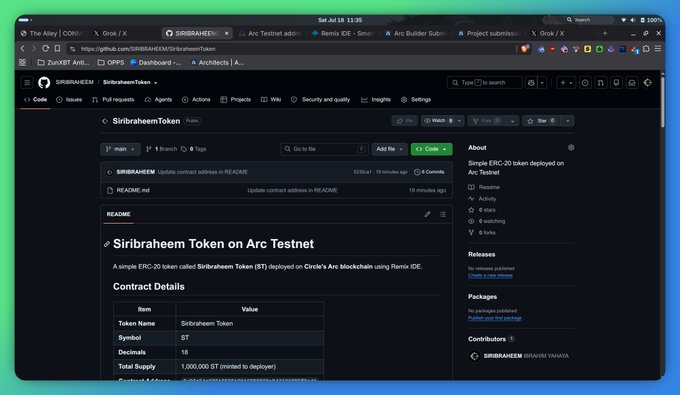
Task: Open the '0 forks' link
Action: pos(481,232)
